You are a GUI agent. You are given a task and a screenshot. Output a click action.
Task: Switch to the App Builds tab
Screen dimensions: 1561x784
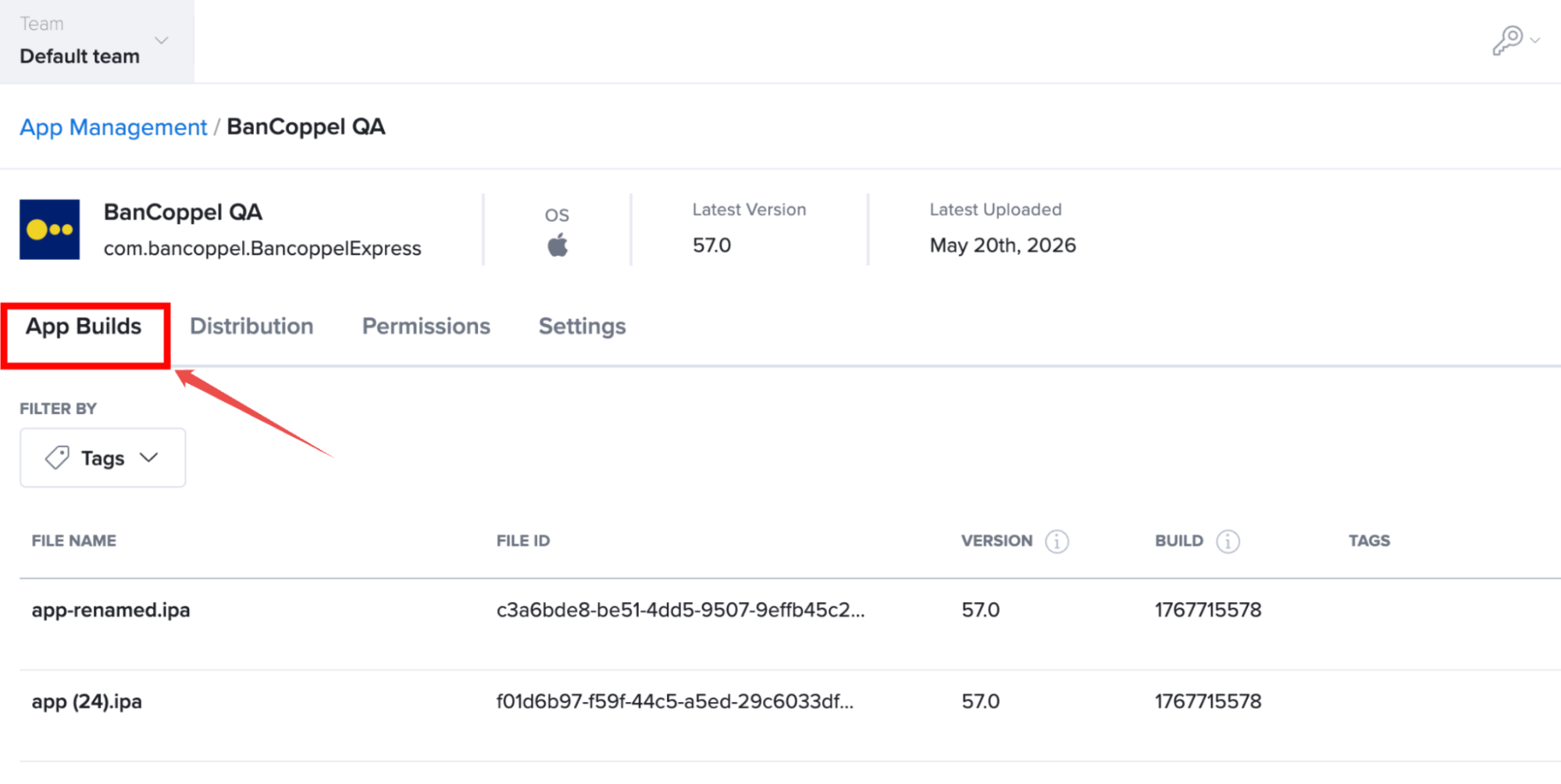click(x=84, y=326)
